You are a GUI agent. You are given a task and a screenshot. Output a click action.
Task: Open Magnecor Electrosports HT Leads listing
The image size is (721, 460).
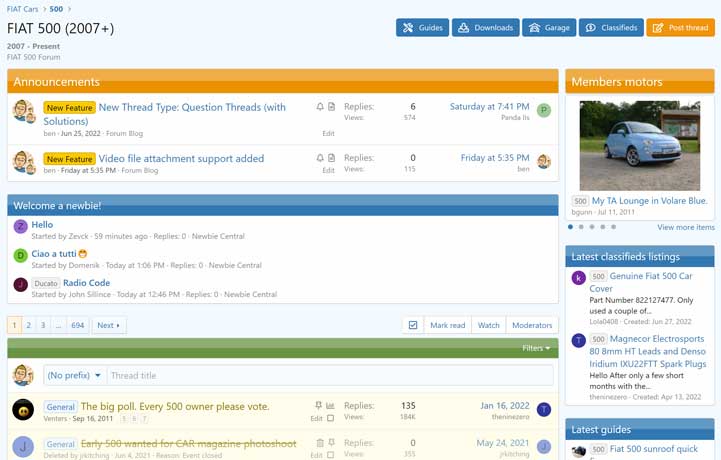tap(647, 351)
